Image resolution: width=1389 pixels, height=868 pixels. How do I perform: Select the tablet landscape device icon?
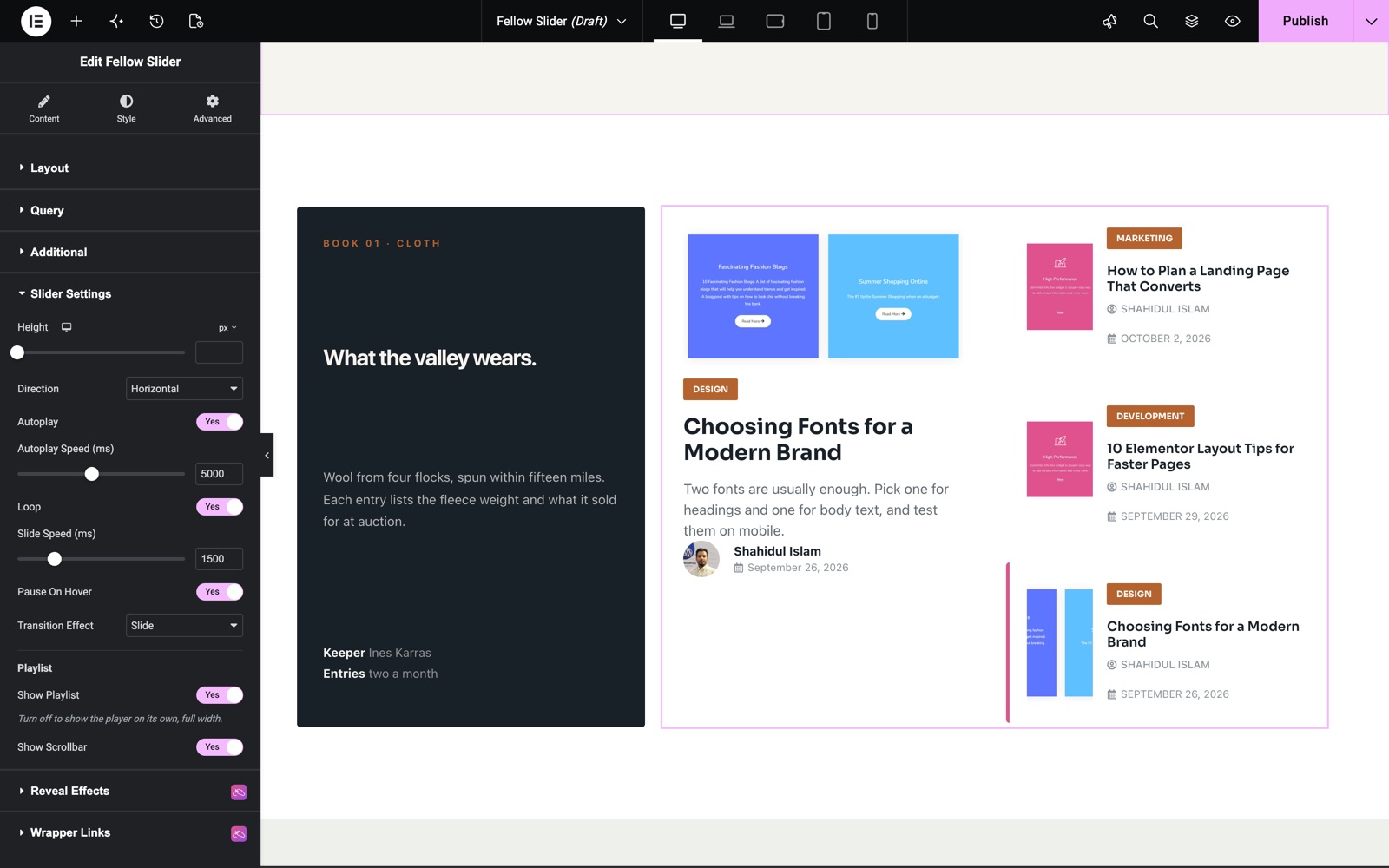click(x=775, y=21)
